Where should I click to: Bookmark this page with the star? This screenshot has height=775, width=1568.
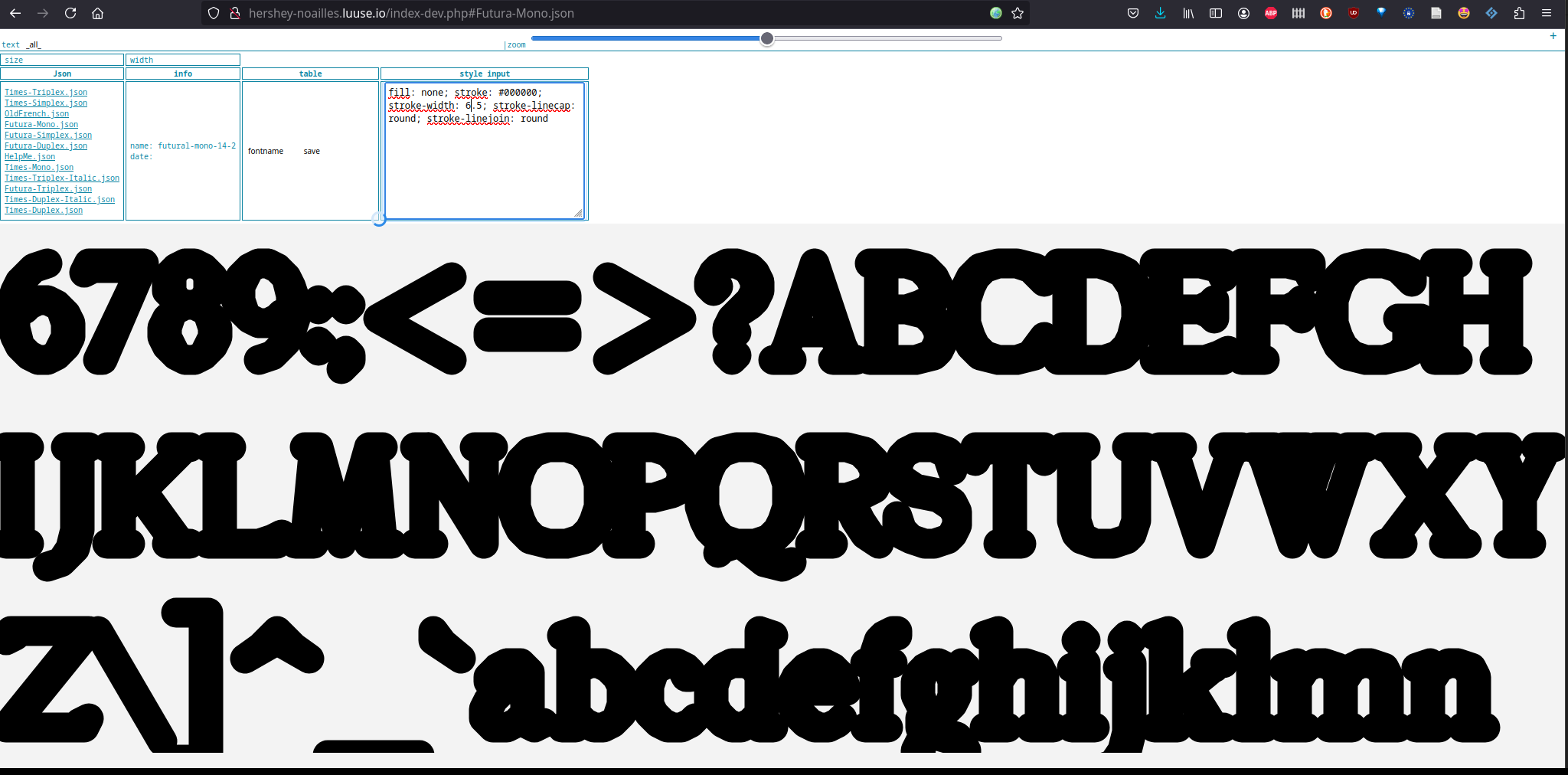click(x=1018, y=13)
